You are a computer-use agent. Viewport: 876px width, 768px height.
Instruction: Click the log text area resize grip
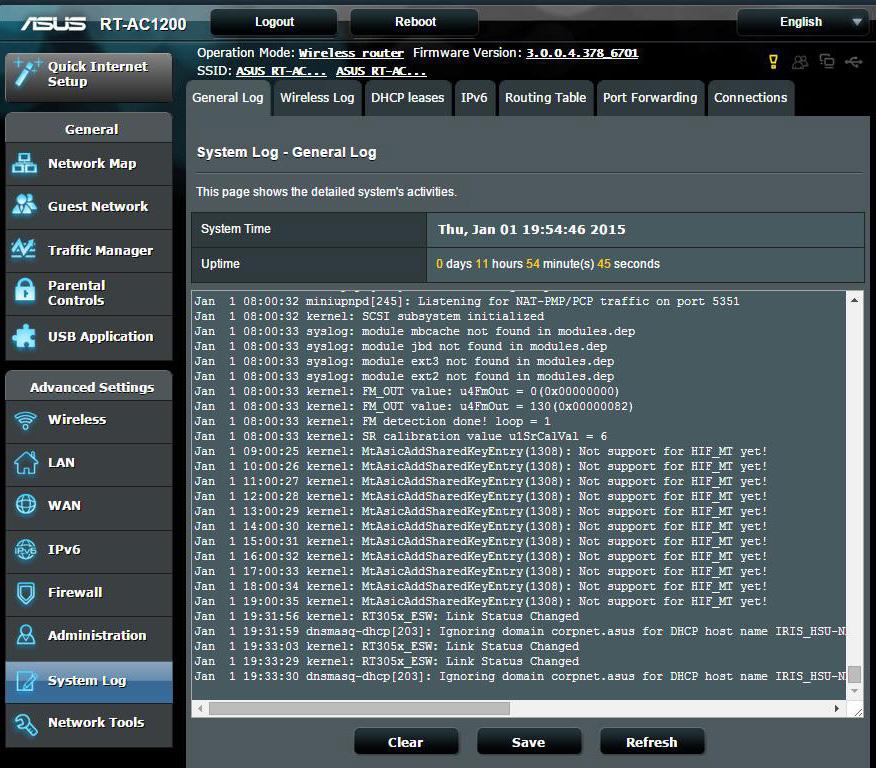[x=858, y=711]
